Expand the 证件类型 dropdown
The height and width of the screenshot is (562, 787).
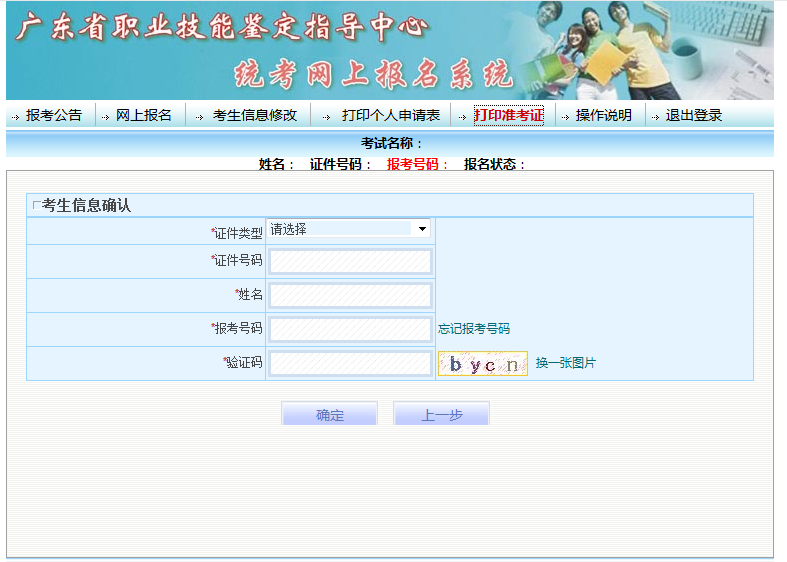[x=349, y=229]
